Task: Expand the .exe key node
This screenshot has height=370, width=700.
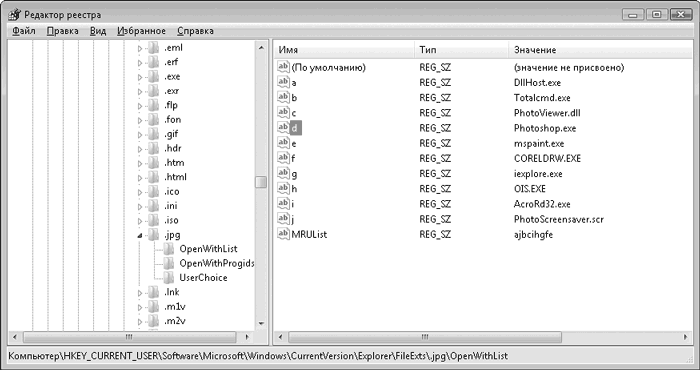Action: [x=140, y=77]
